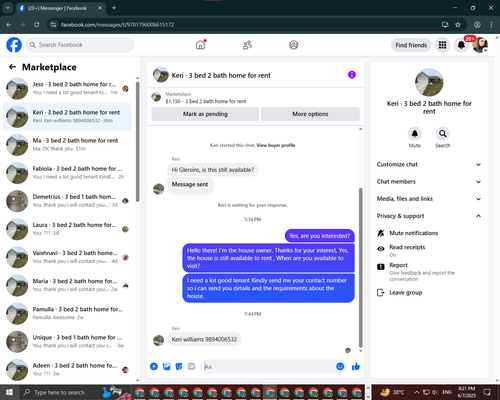
Task: Click the 'Yes, are you interested?' message
Action: [320, 236]
